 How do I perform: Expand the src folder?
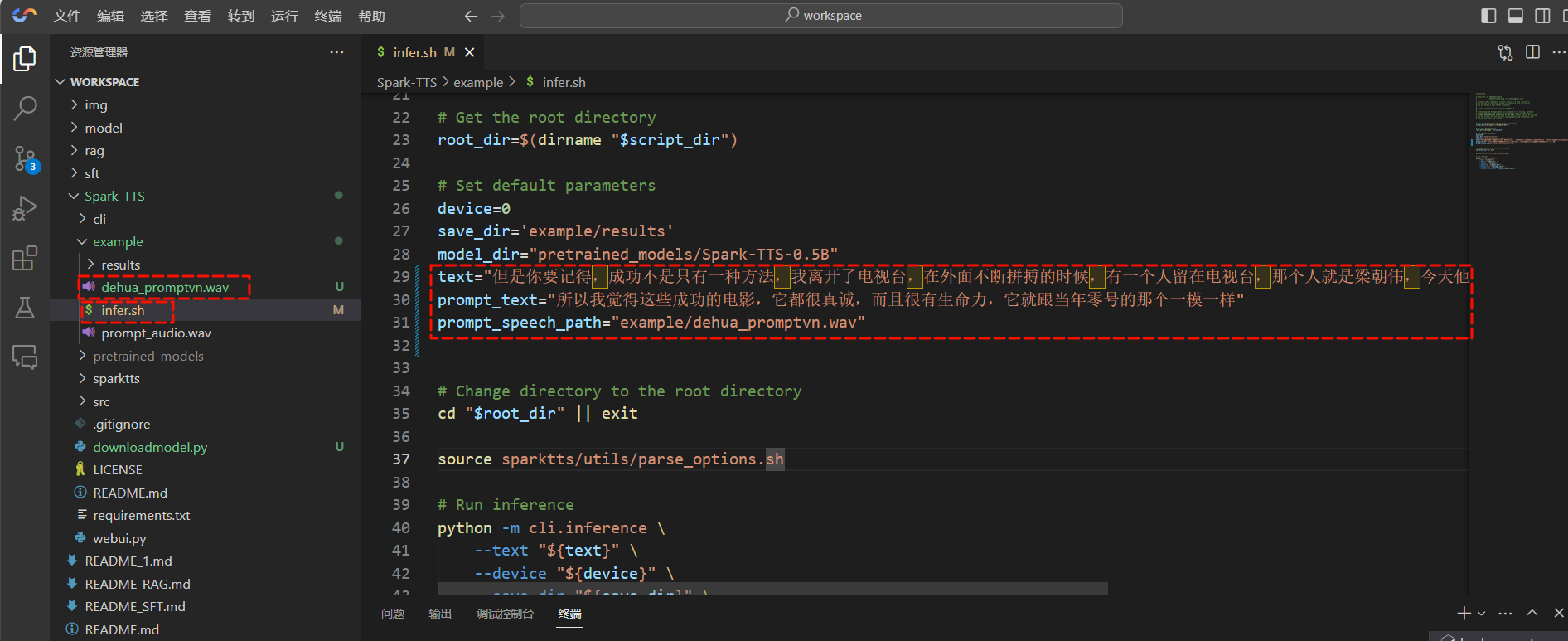pos(205,401)
